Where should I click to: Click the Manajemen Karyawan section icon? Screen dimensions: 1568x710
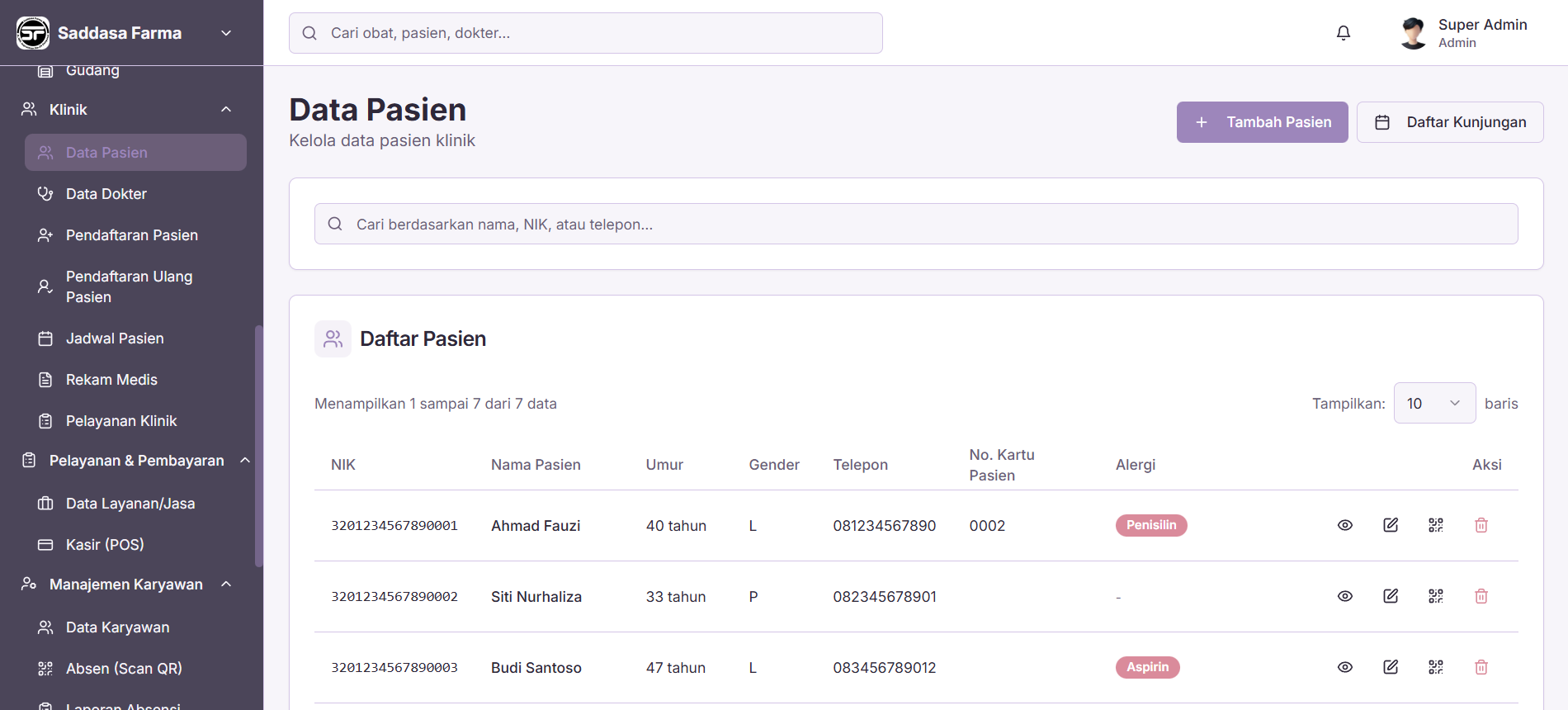pos(29,584)
